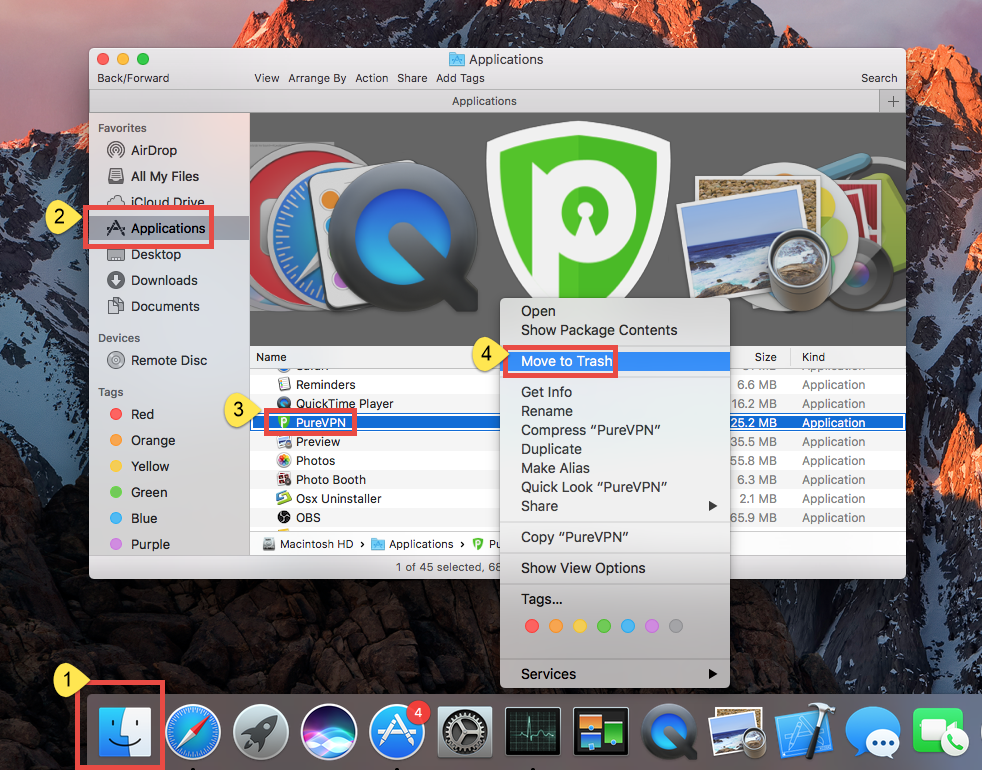
Task: Click the Back navigation button
Action: tap(110, 77)
